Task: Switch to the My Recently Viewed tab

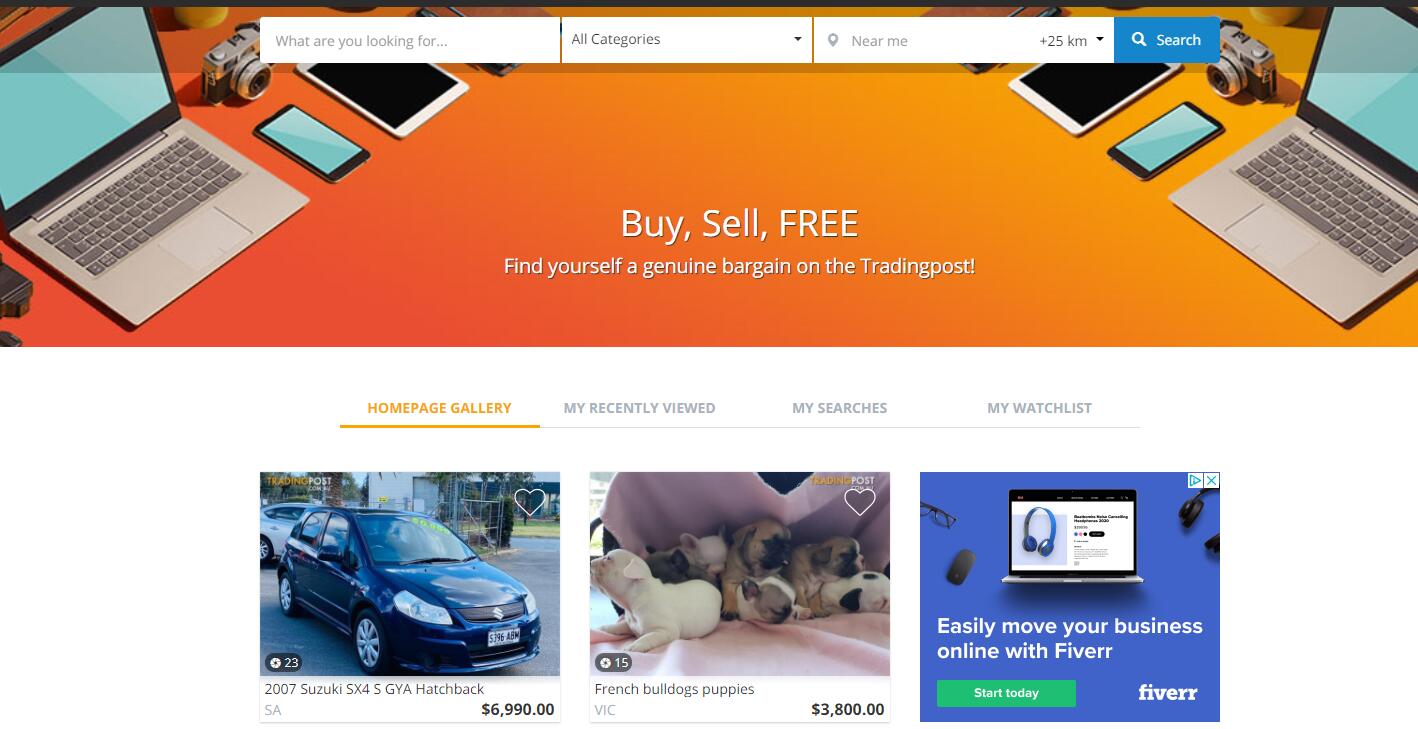Action: [639, 408]
